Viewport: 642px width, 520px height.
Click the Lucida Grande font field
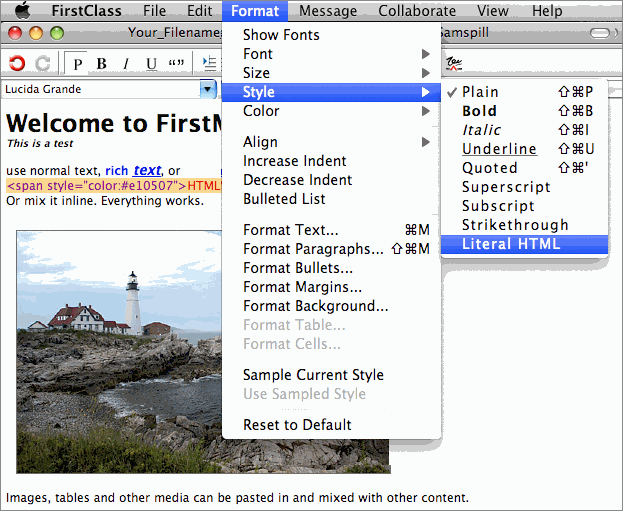point(102,89)
